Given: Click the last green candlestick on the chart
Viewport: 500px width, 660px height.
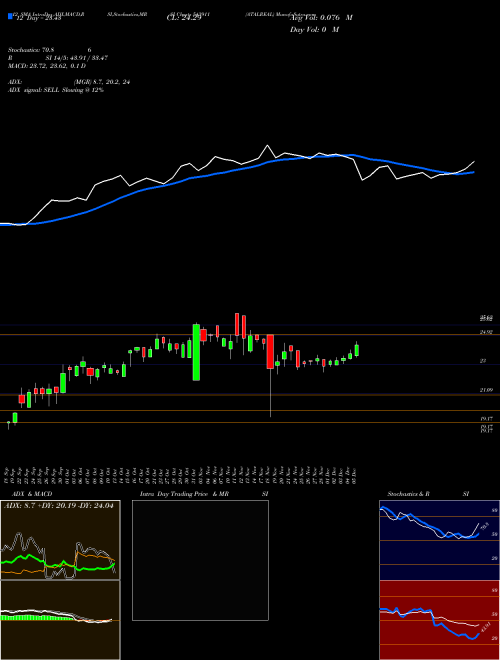Looking at the screenshot, I should coord(357,350).
